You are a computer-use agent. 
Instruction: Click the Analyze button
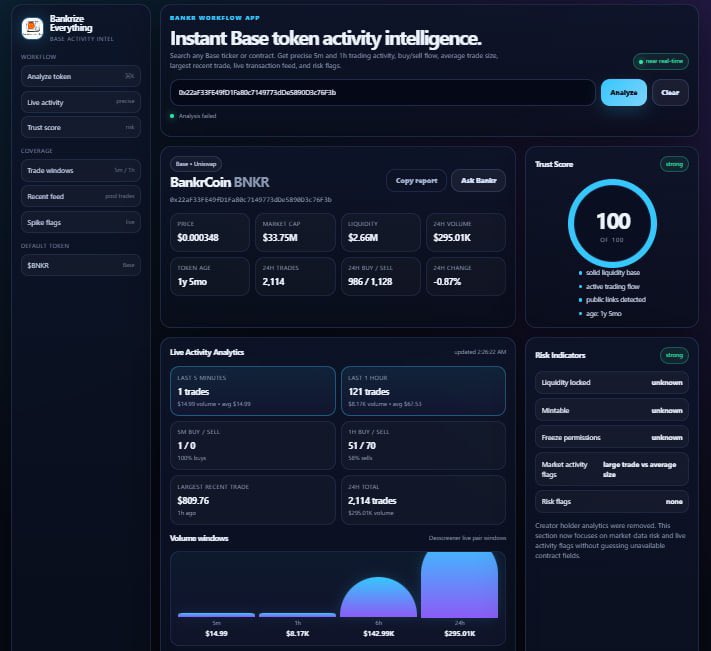click(623, 92)
